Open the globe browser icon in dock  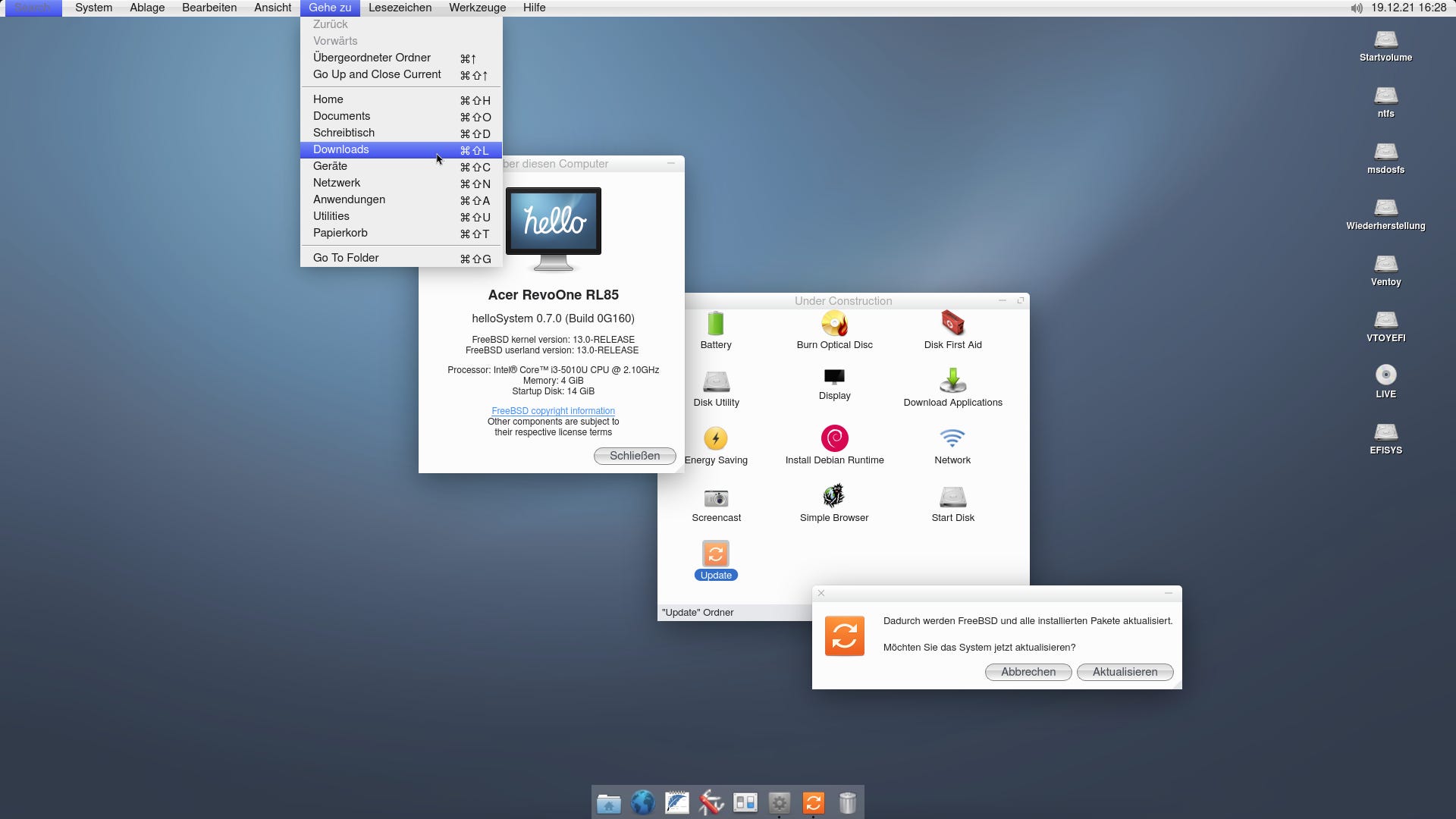pyautogui.click(x=642, y=802)
